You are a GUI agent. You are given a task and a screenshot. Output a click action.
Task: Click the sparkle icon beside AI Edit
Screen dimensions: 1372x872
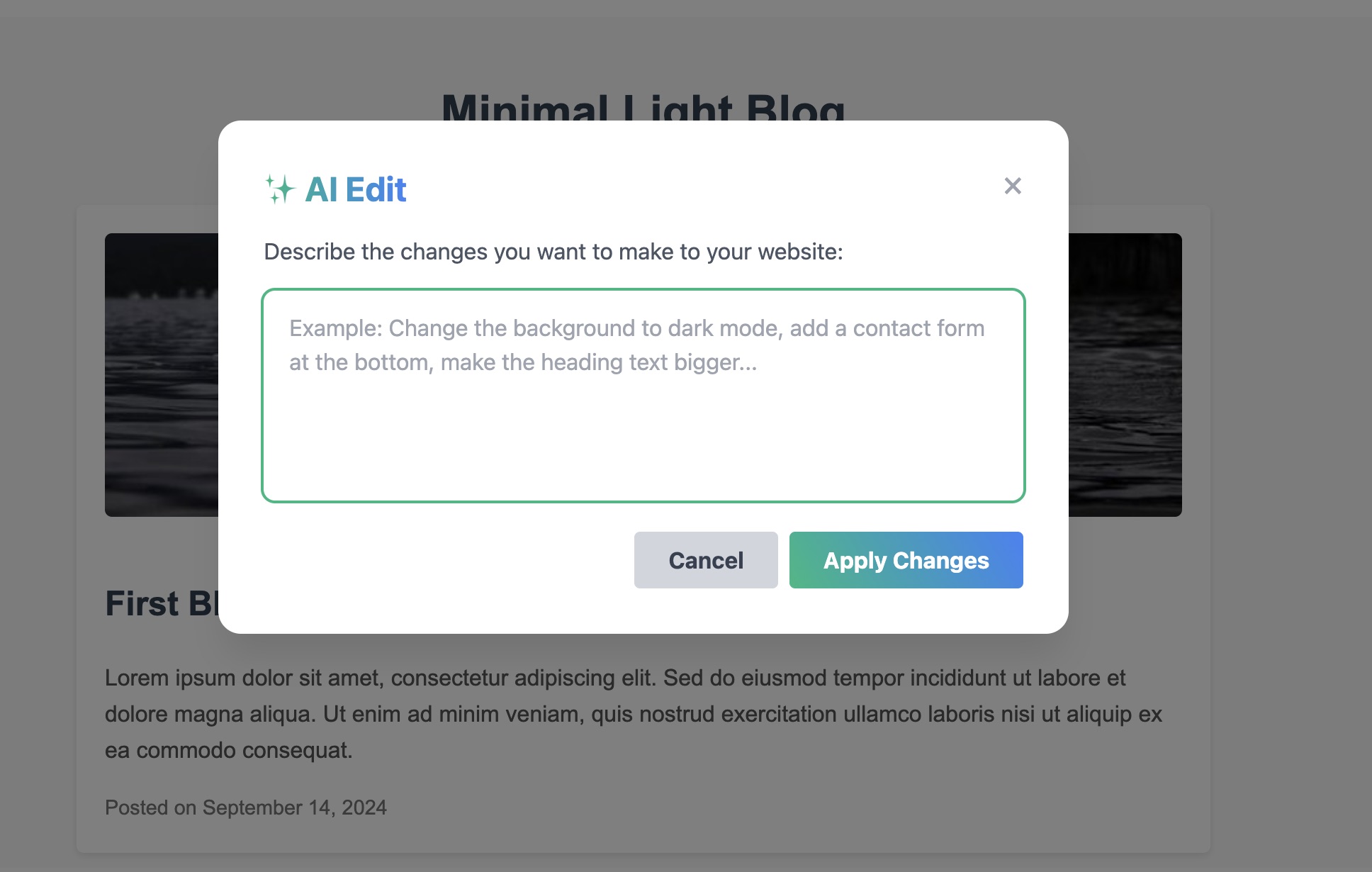tap(279, 189)
